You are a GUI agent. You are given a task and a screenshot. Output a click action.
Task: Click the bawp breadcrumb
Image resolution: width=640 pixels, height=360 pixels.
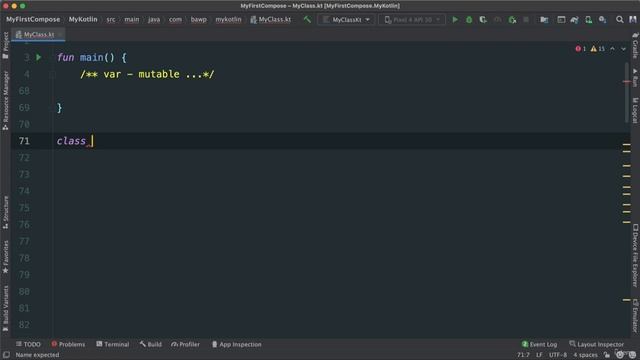(x=198, y=19)
